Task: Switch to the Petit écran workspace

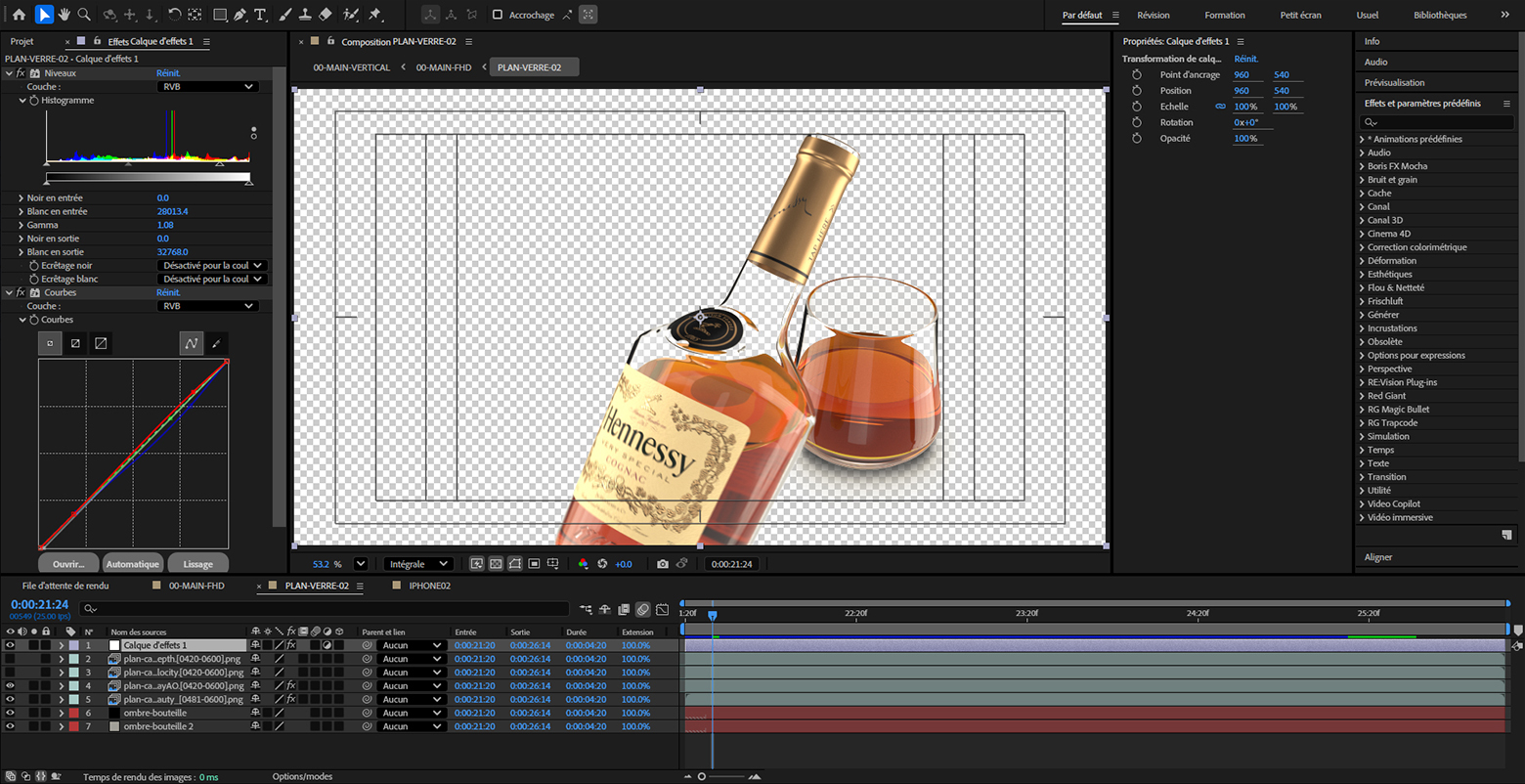Action: (1300, 15)
